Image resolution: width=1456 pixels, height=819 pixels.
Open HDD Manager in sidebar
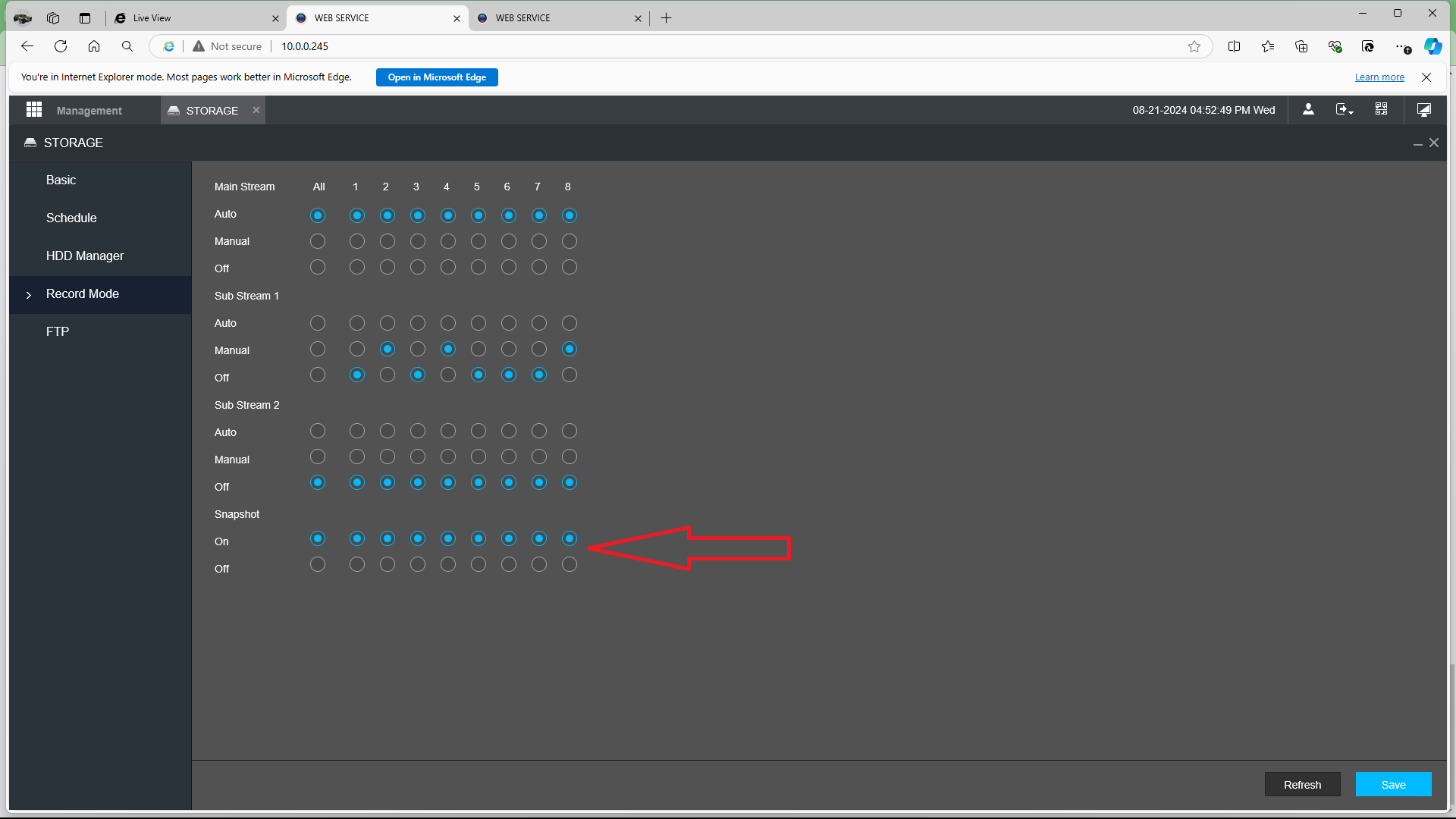[100, 256]
